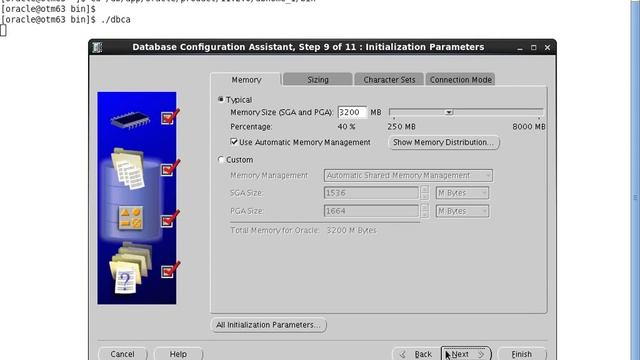Viewport: 640px width, 360px height.
Task: Choose the Typical memory radio button
Action: click(221, 99)
